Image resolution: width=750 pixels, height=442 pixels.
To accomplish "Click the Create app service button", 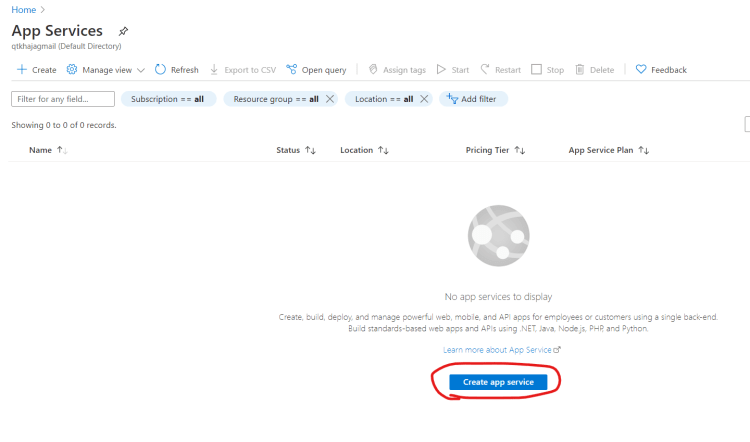I will click(x=498, y=382).
